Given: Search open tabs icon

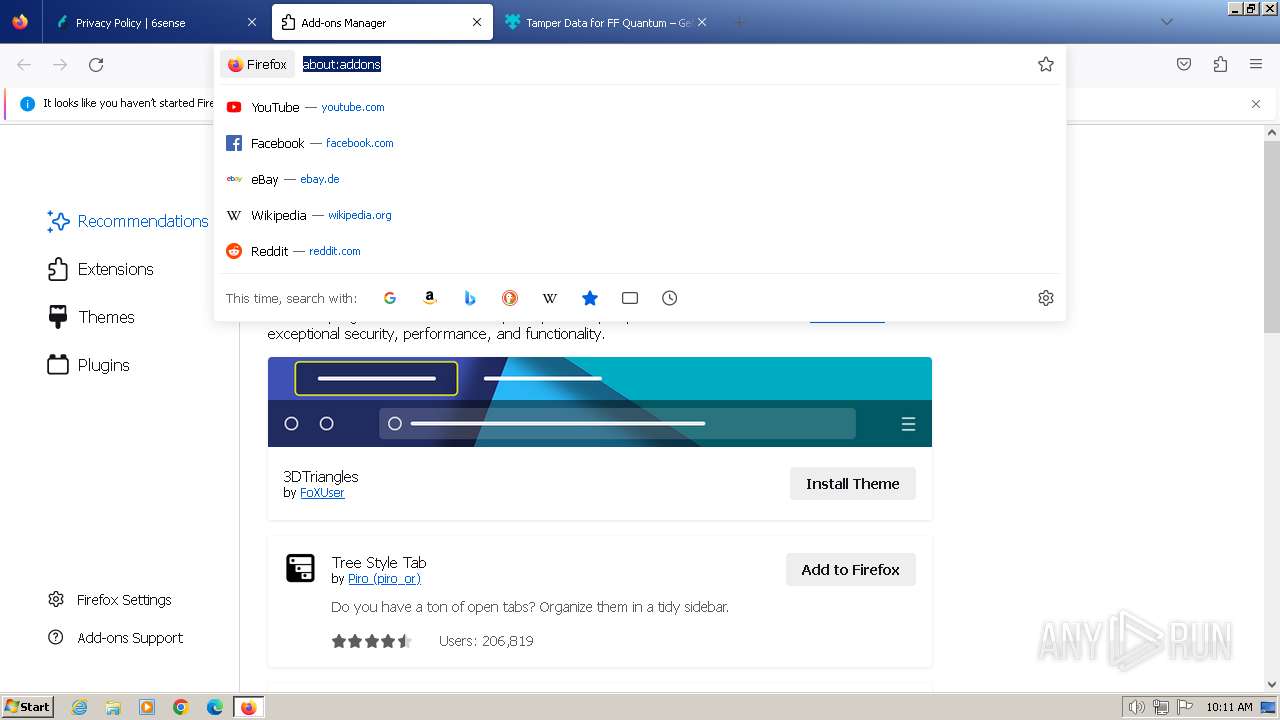Looking at the screenshot, I should click(x=630, y=298).
